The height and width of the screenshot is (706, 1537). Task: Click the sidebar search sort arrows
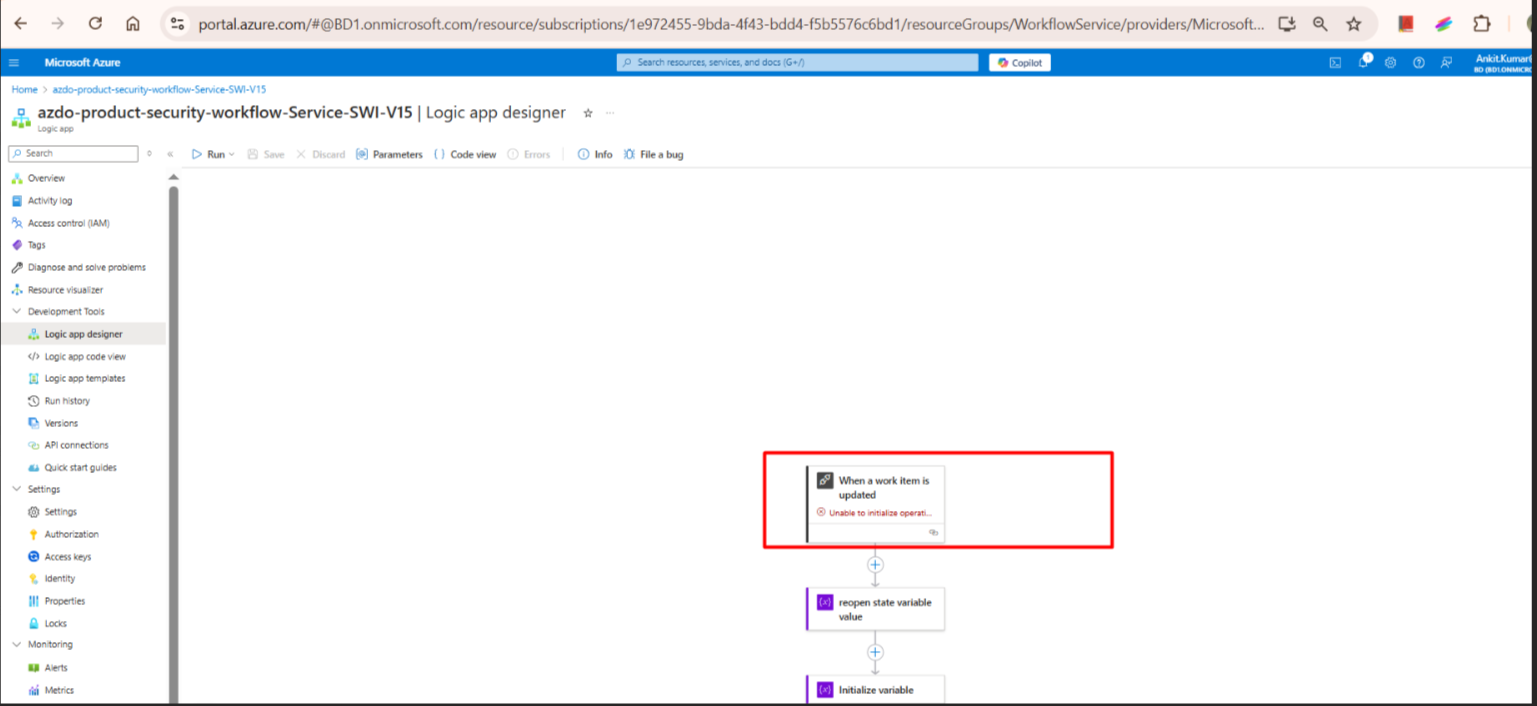click(x=149, y=154)
